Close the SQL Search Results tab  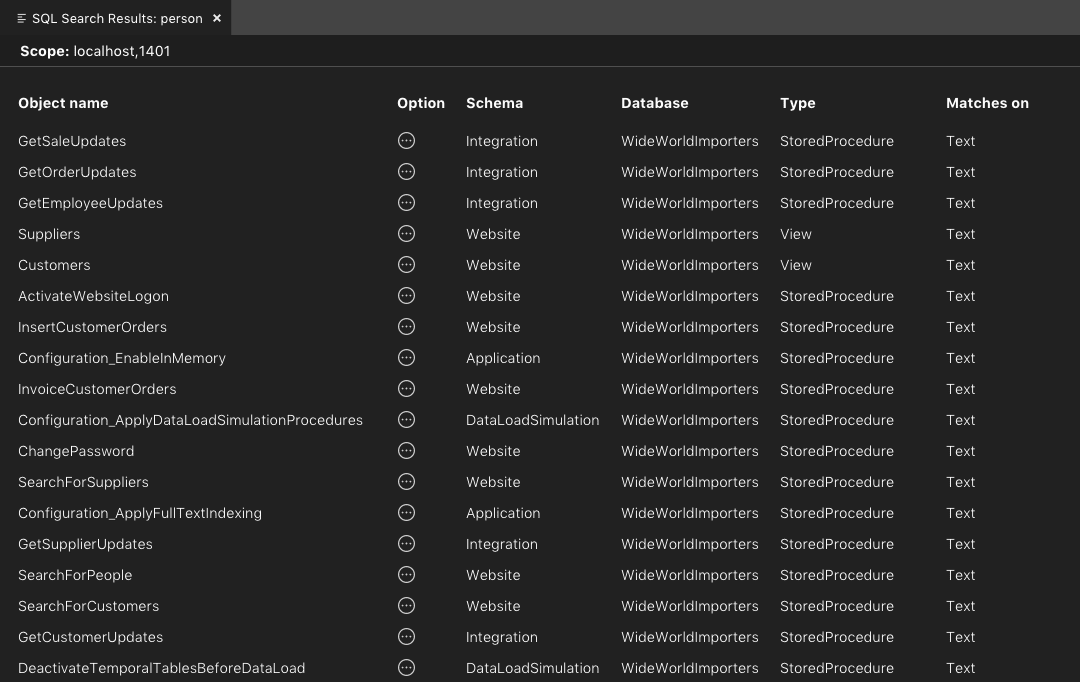click(x=217, y=18)
